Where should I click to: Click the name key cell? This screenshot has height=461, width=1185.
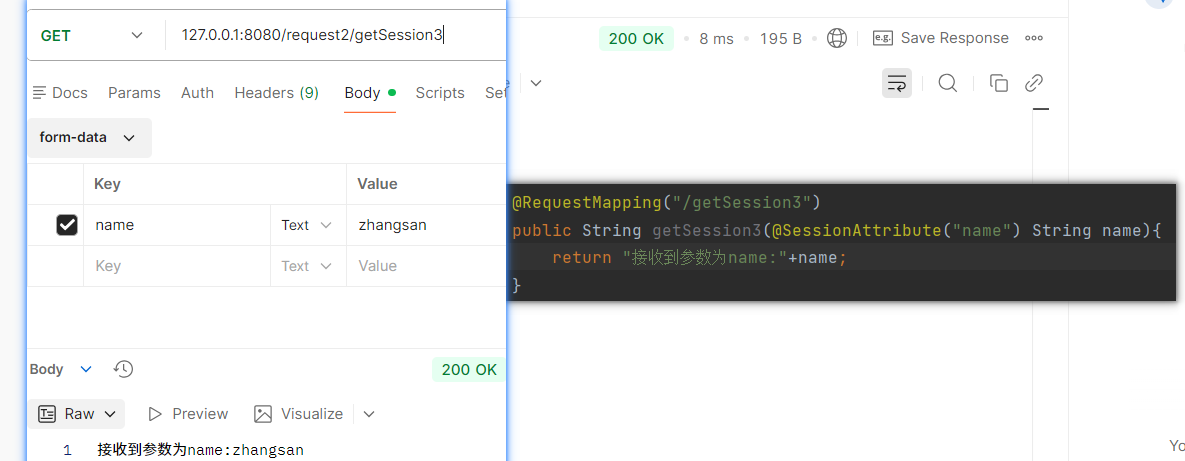pos(177,224)
